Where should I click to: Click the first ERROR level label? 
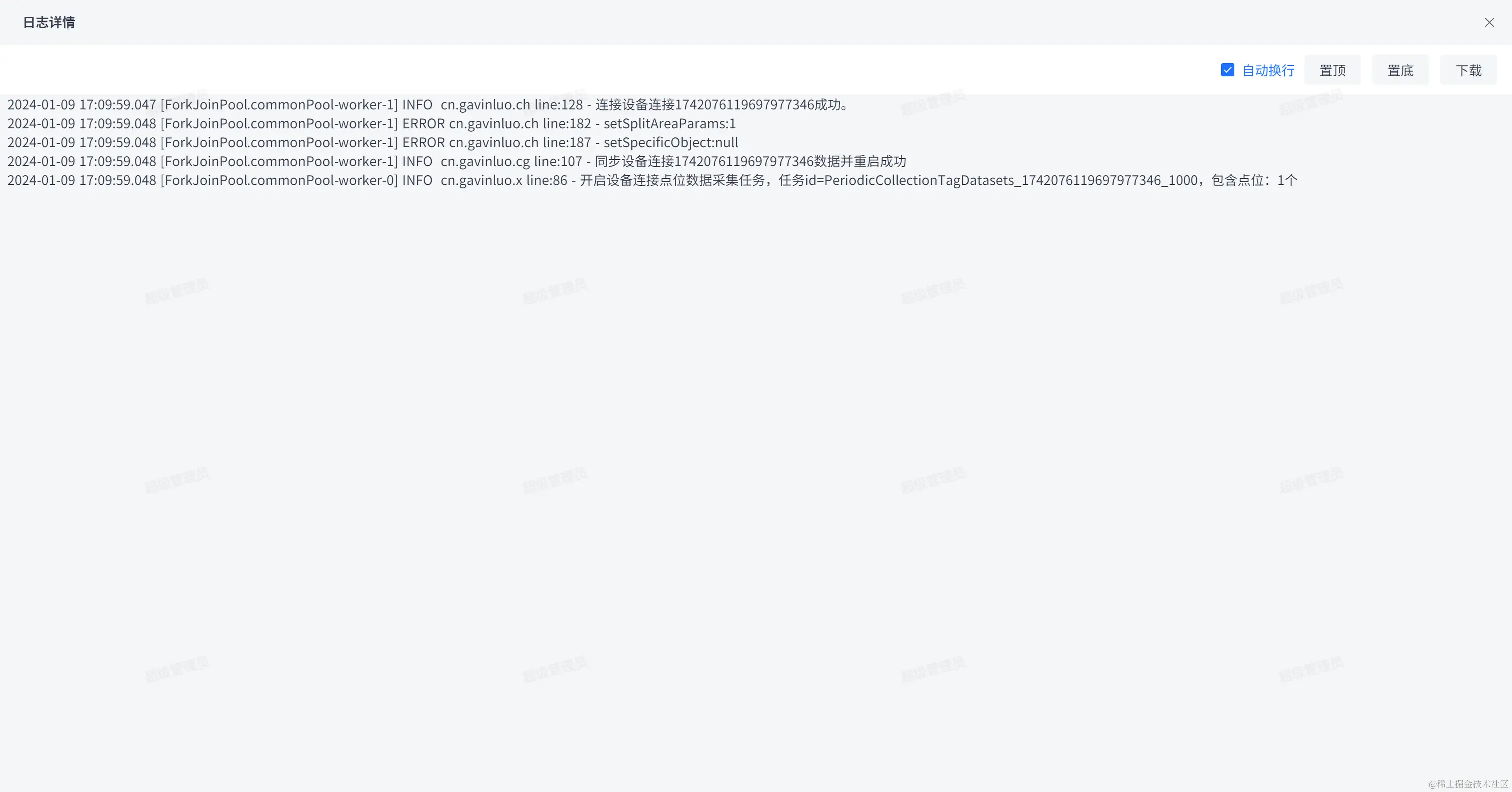click(x=423, y=124)
